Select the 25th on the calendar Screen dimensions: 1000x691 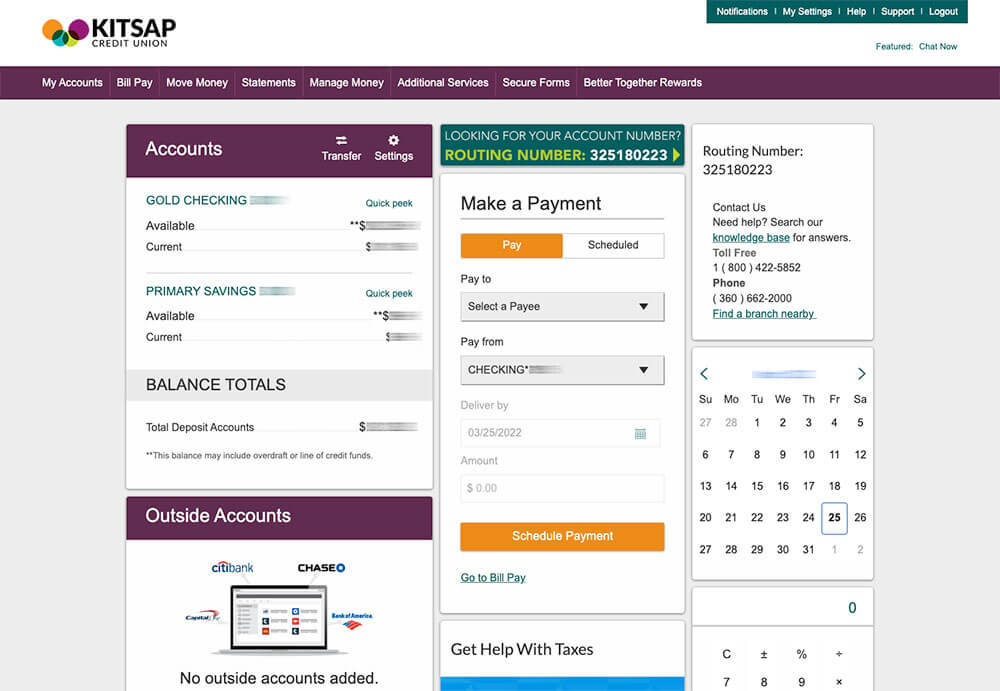[834, 517]
